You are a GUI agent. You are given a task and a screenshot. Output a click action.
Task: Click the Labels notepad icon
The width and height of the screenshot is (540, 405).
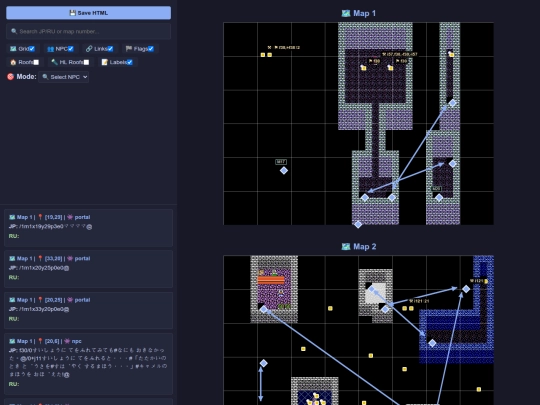104,62
